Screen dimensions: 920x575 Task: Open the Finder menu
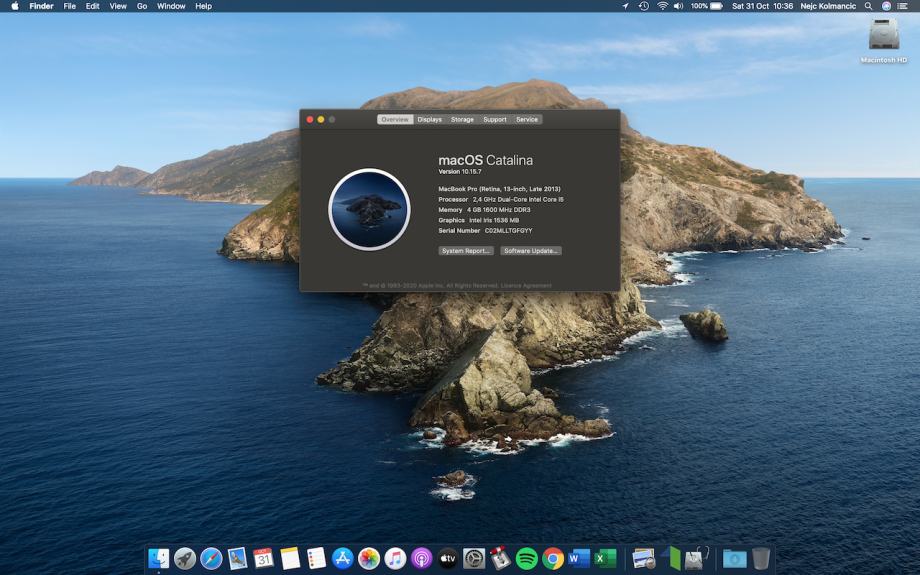(x=42, y=6)
